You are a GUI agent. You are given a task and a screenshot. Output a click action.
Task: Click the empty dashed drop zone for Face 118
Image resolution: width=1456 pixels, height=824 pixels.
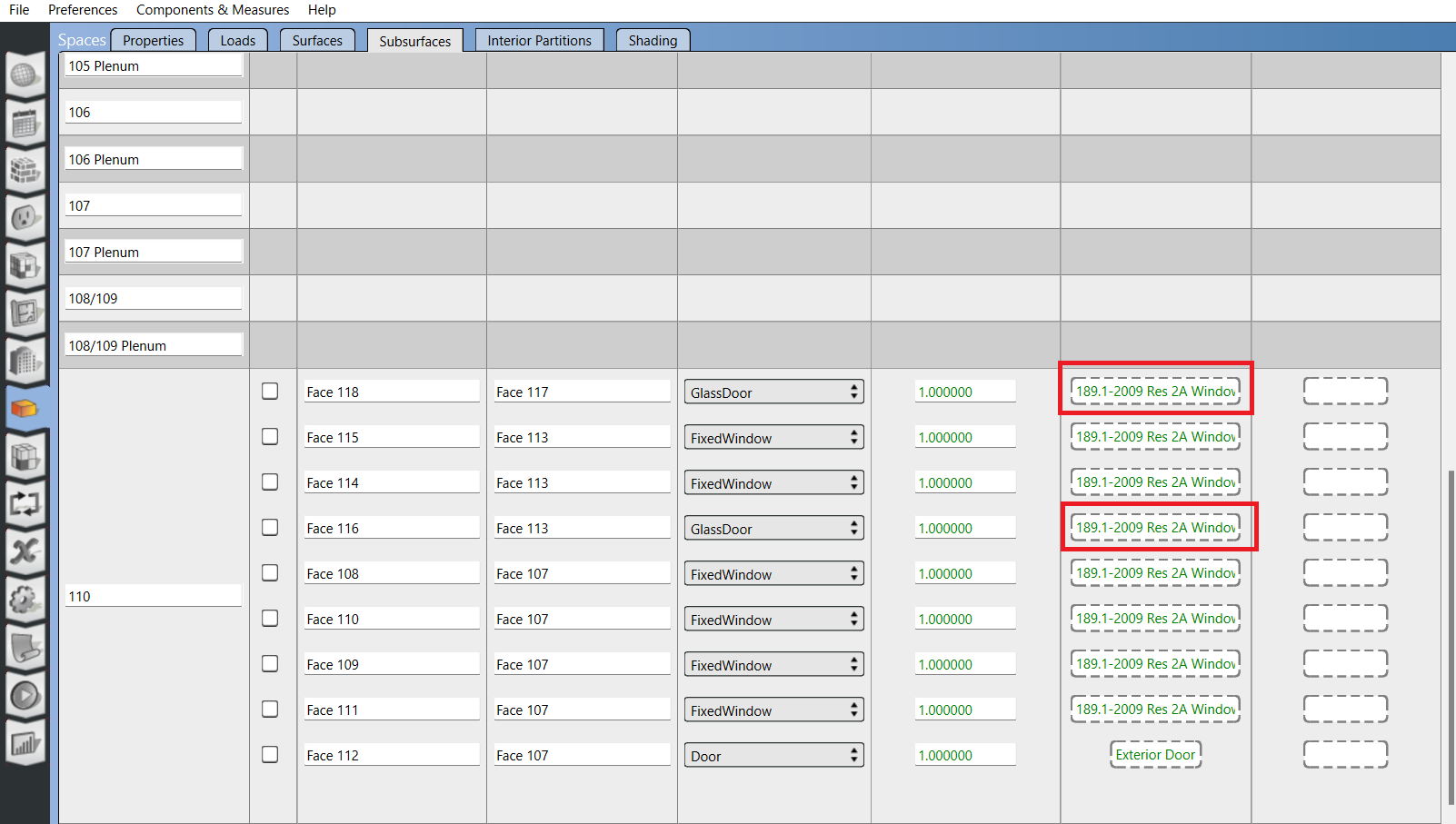(x=1345, y=391)
